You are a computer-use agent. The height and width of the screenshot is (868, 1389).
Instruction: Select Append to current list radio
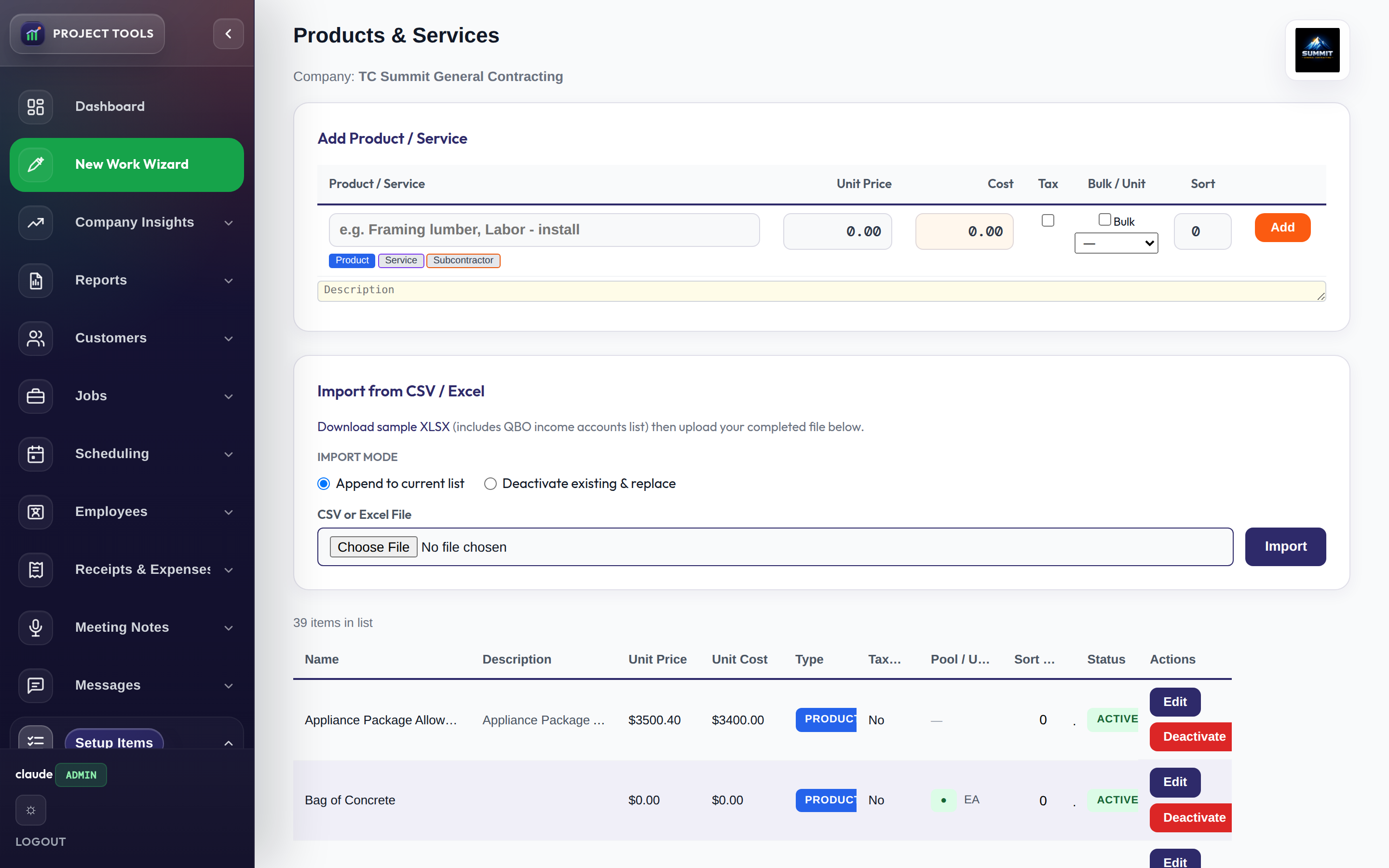coord(324,484)
